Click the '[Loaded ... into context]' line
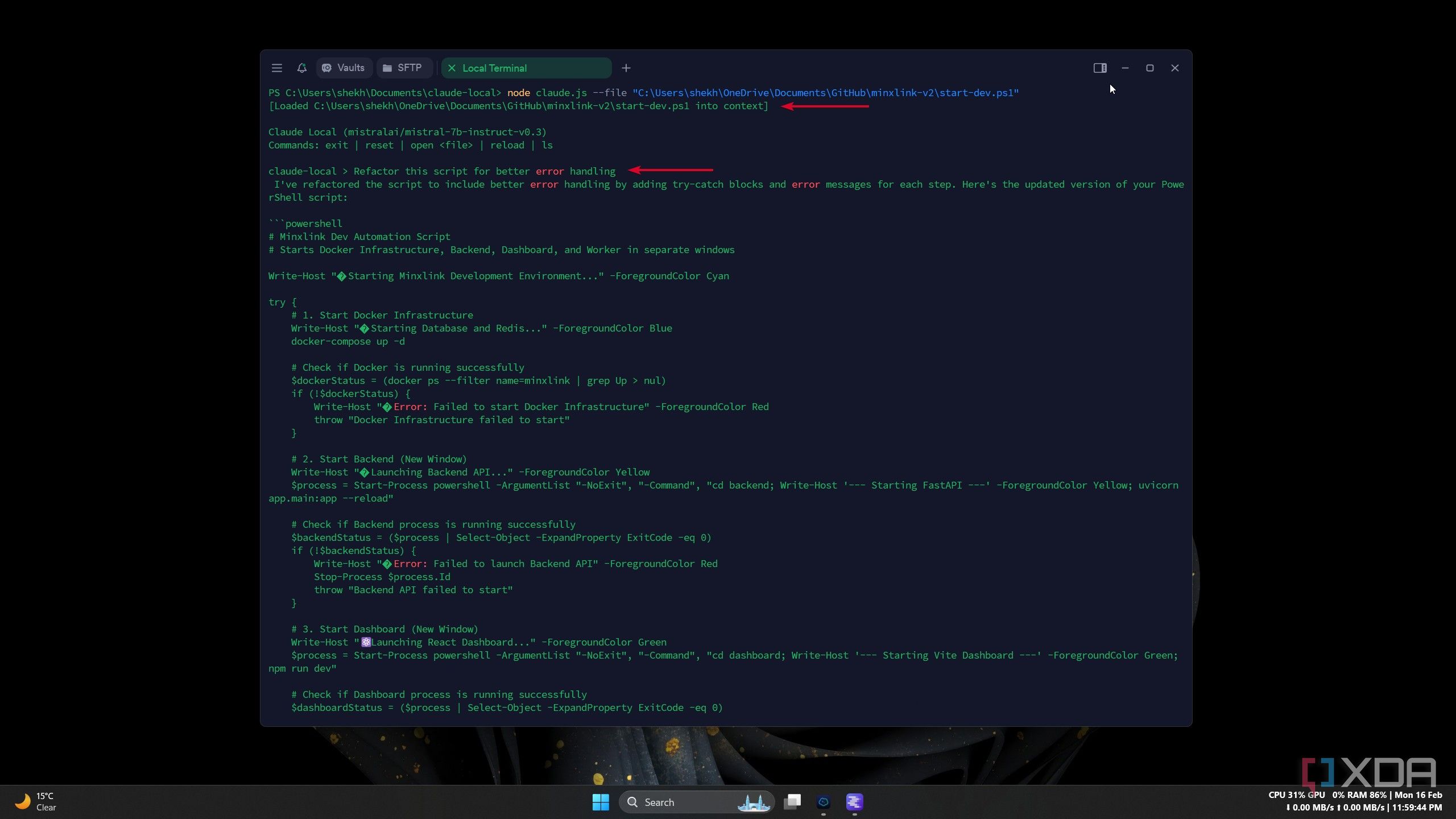Image resolution: width=1456 pixels, height=819 pixels. click(518, 106)
